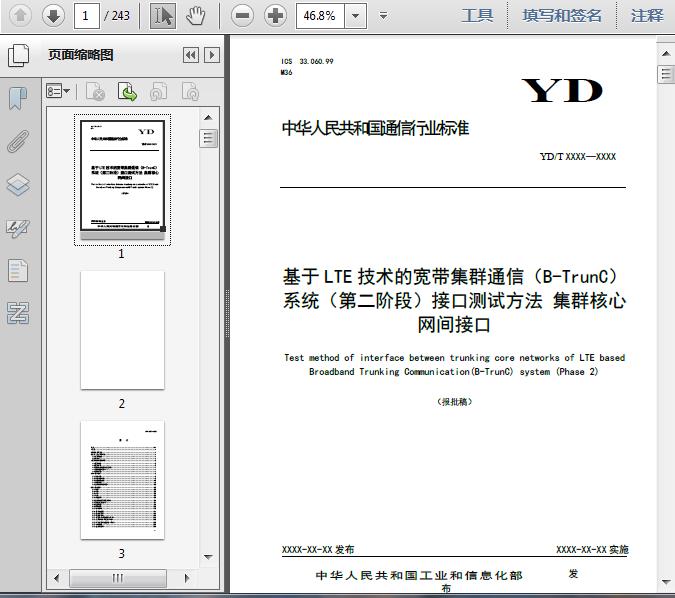Click the delete pages icon
The image size is (675, 598).
96,91
